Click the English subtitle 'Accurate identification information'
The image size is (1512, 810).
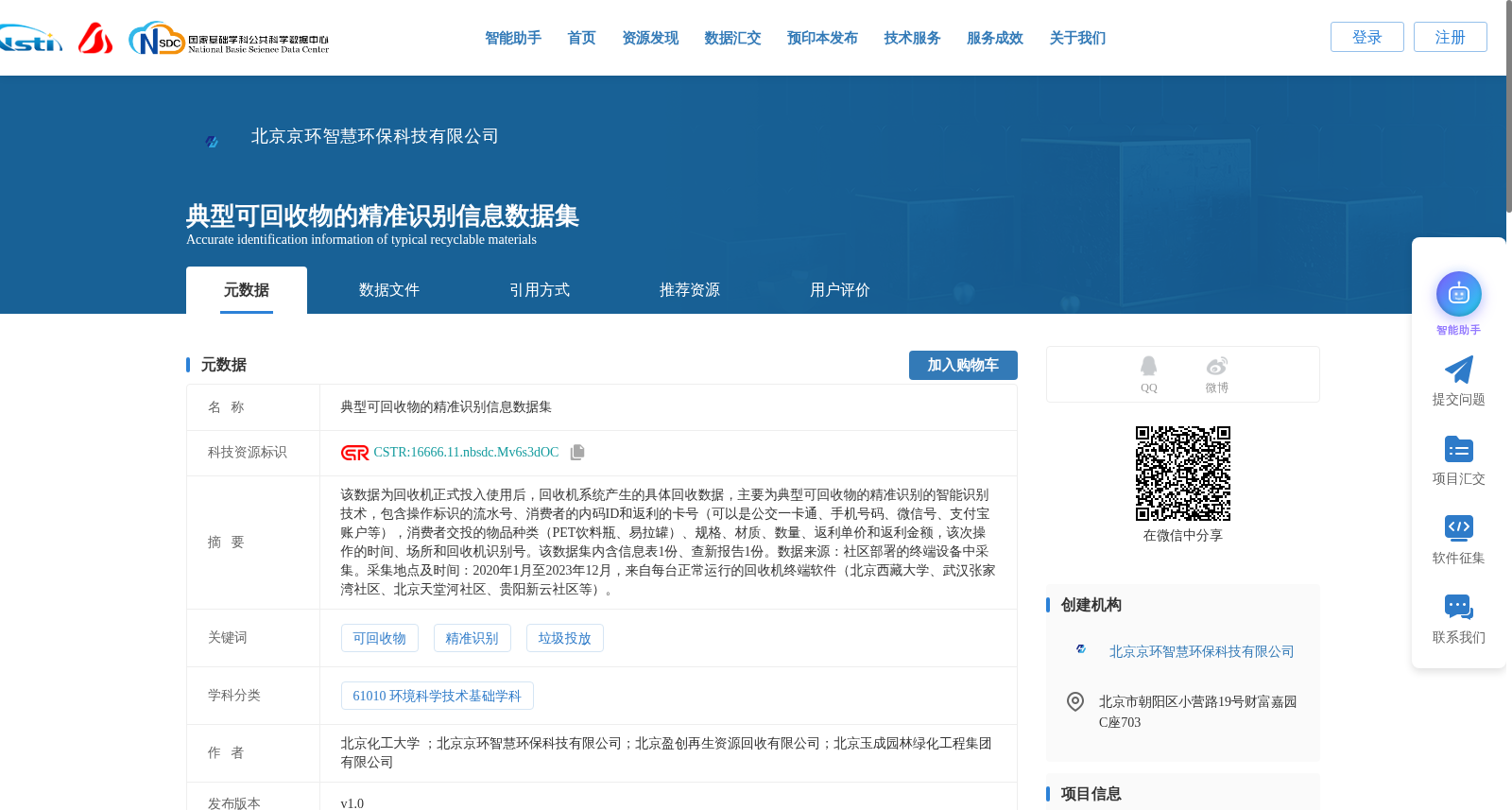pos(361,240)
